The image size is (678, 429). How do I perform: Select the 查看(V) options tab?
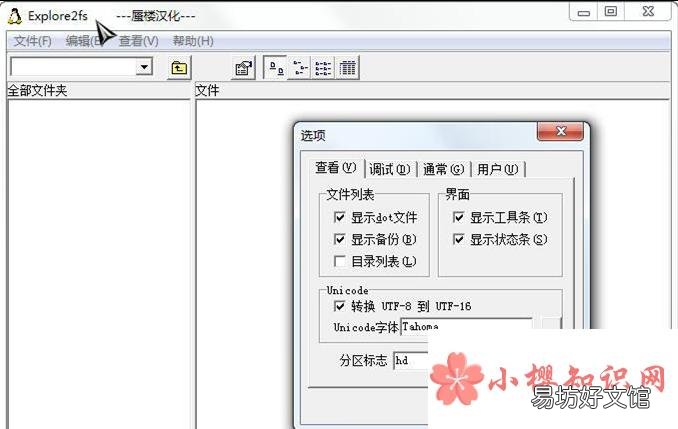[336, 167]
